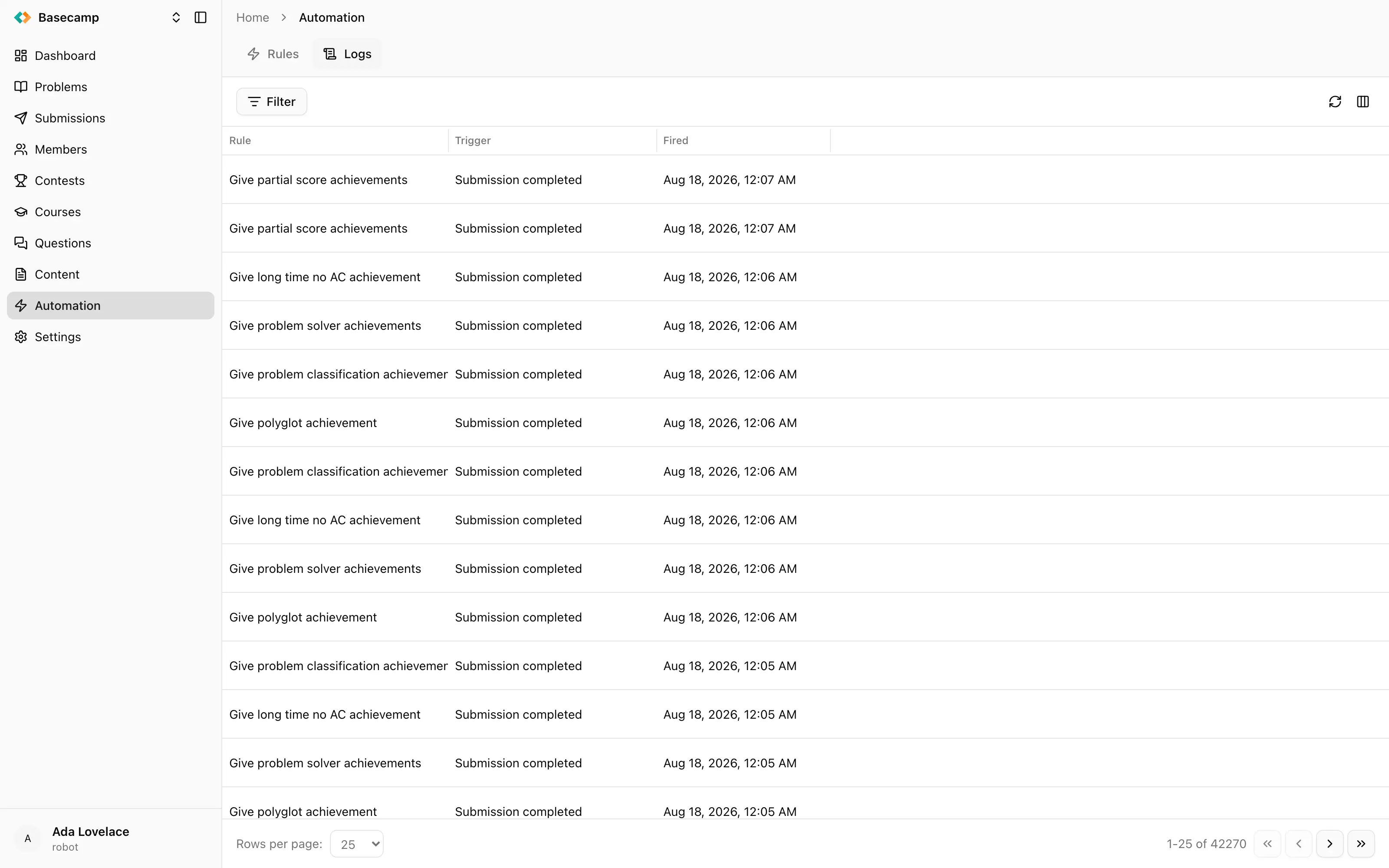Go to the previous page
1389x868 pixels.
pos(1298,844)
